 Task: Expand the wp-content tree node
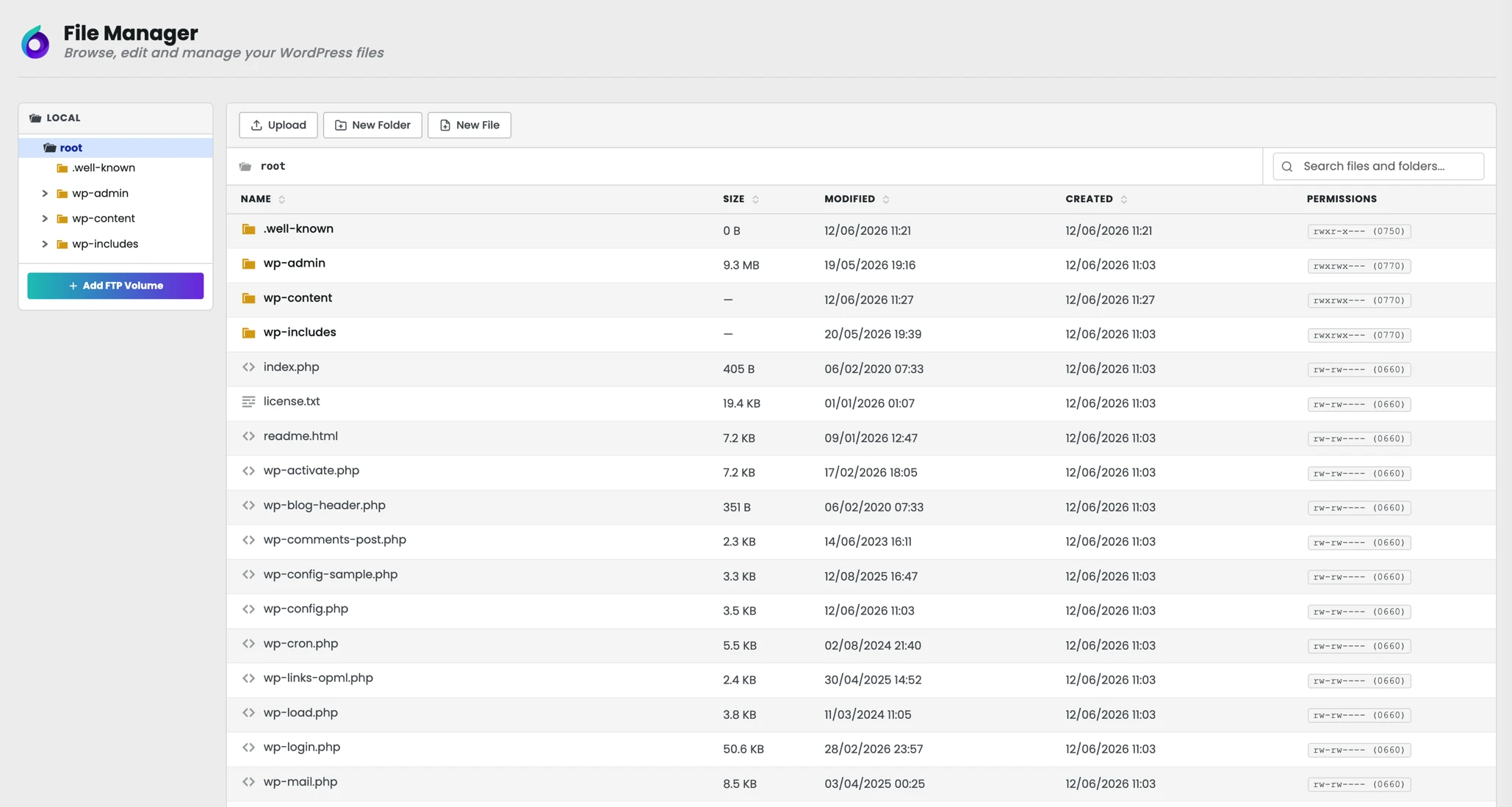coord(45,218)
